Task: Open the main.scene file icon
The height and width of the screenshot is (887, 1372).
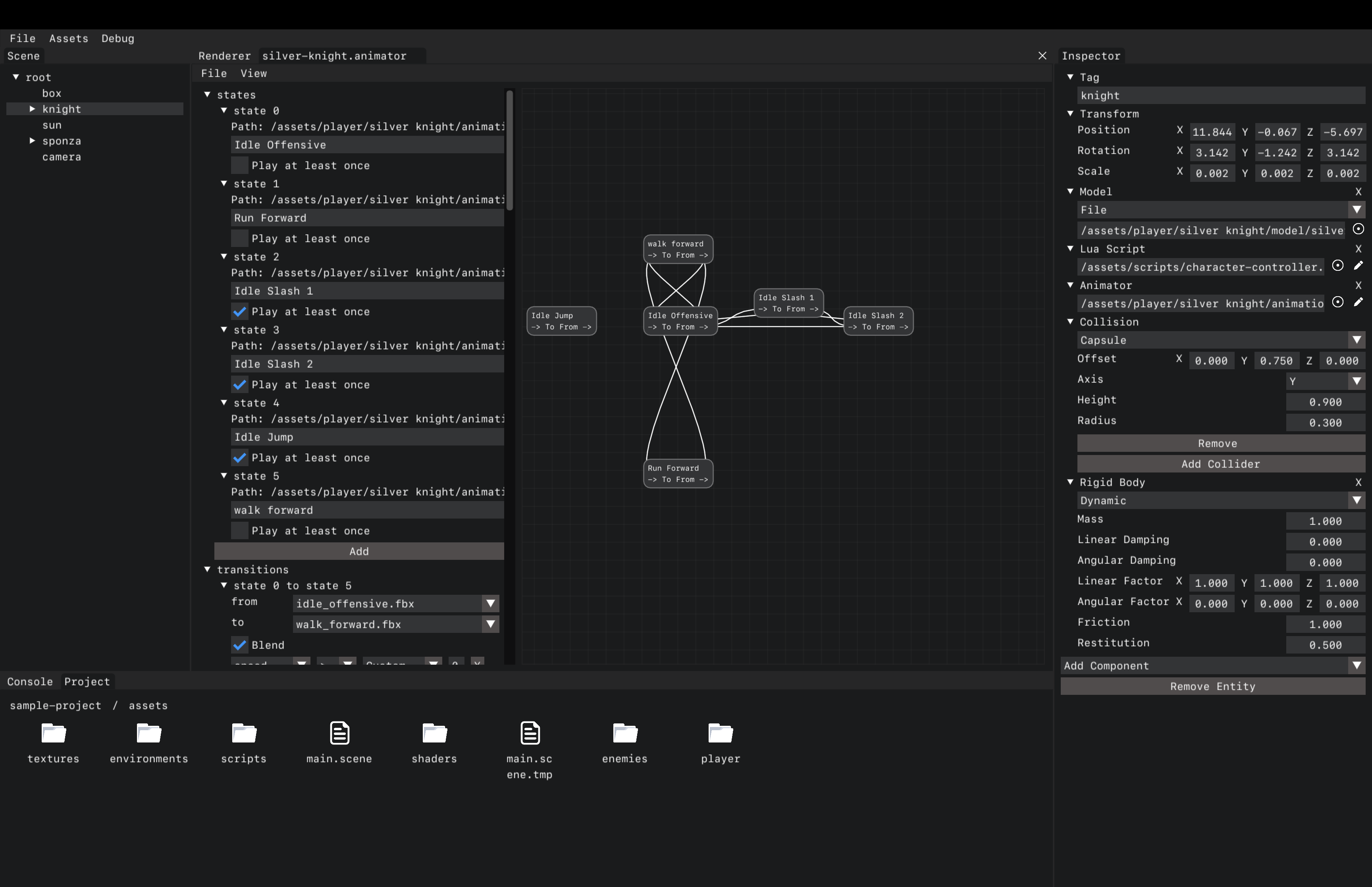Action: click(339, 734)
